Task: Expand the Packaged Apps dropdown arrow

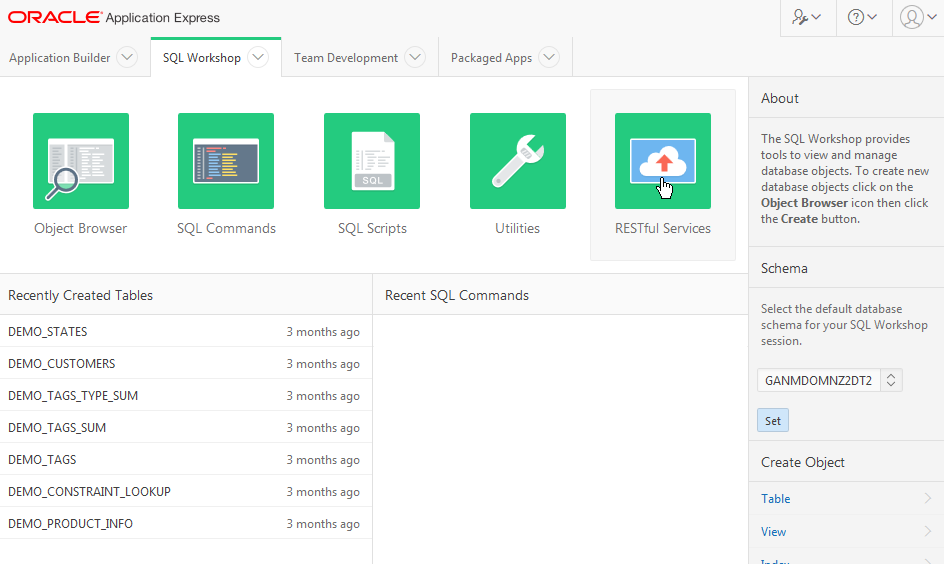Action: coord(549,58)
